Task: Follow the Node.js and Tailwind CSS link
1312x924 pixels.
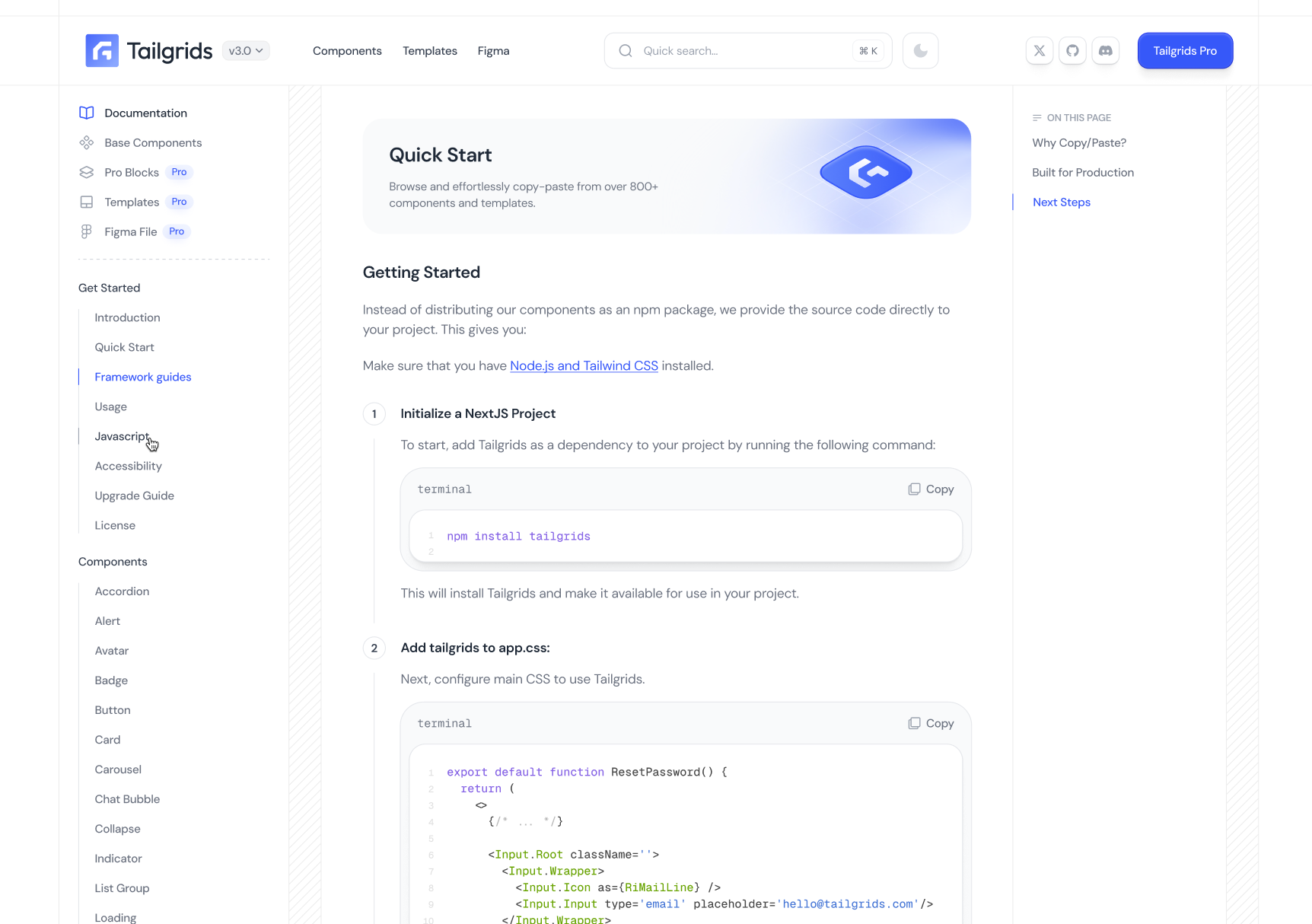Action: [x=584, y=365]
